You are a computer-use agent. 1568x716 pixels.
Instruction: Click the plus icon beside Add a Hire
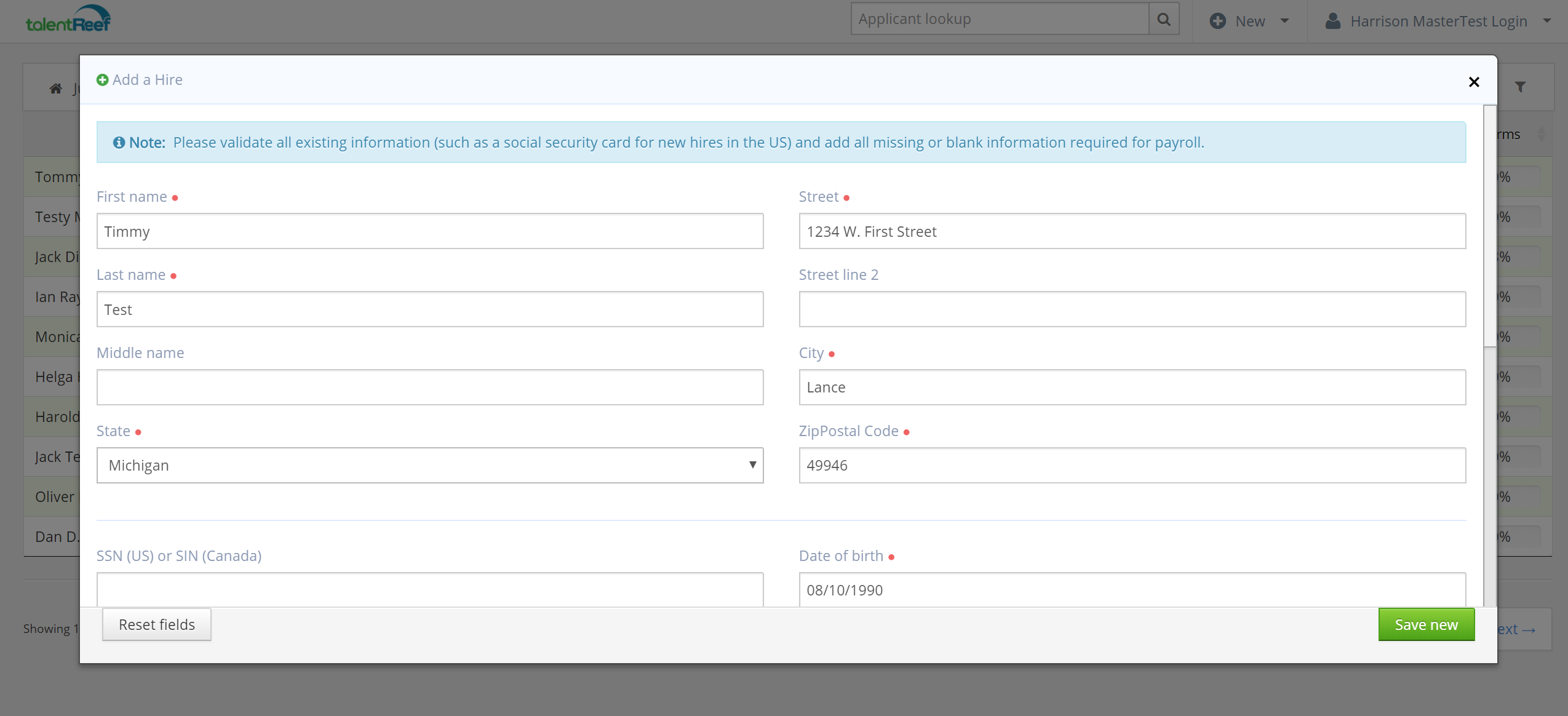[x=102, y=79]
